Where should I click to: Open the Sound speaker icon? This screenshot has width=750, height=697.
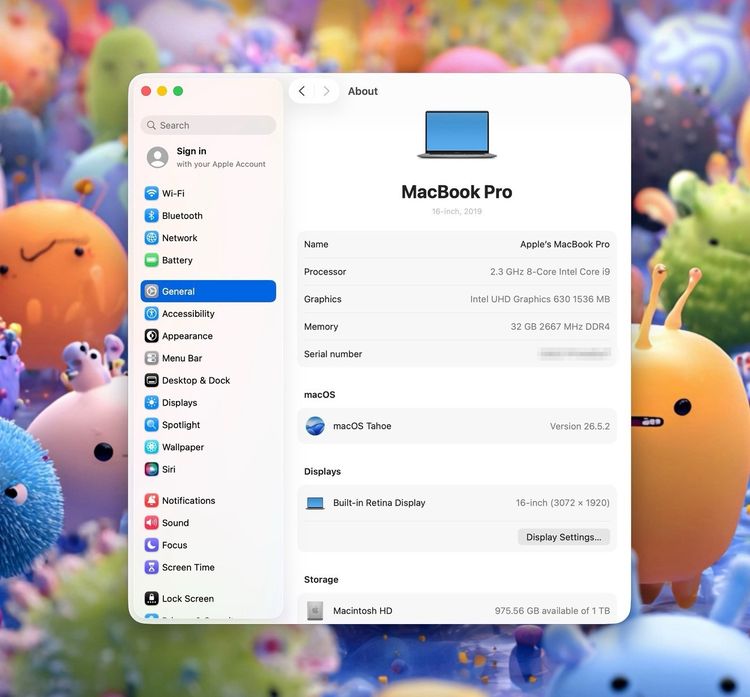[x=151, y=523]
